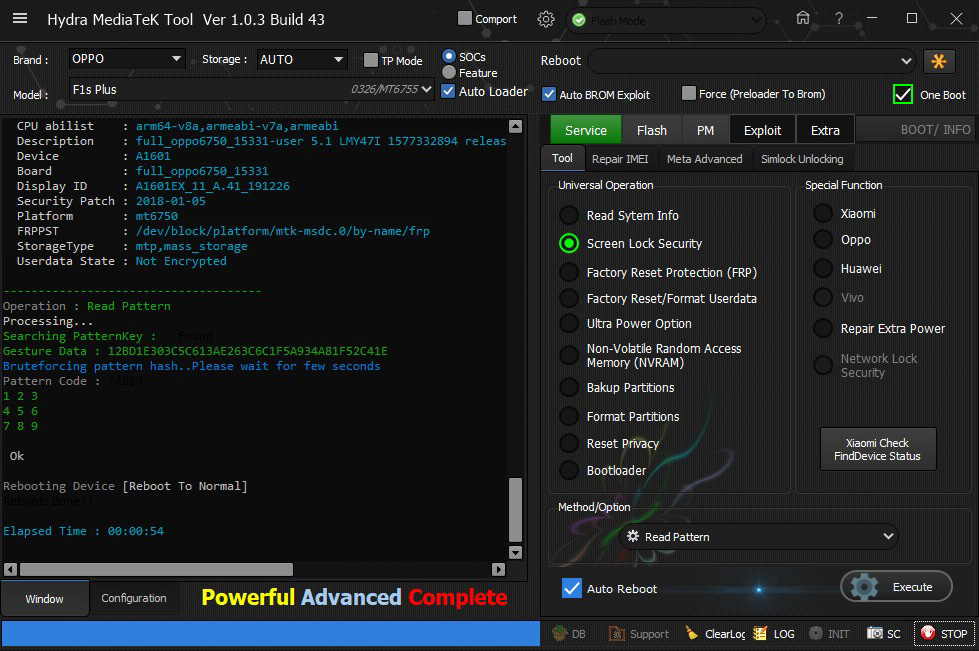The image size is (979, 651).
Task: Enable the TP Mode checkbox
Action: (x=371, y=60)
